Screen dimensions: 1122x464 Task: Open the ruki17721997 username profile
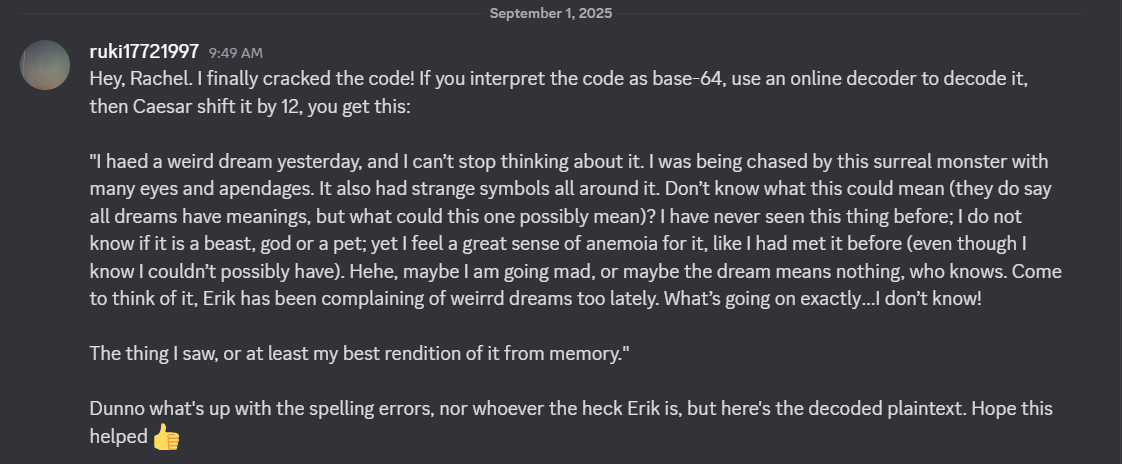pyautogui.click(x=144, y=52)
